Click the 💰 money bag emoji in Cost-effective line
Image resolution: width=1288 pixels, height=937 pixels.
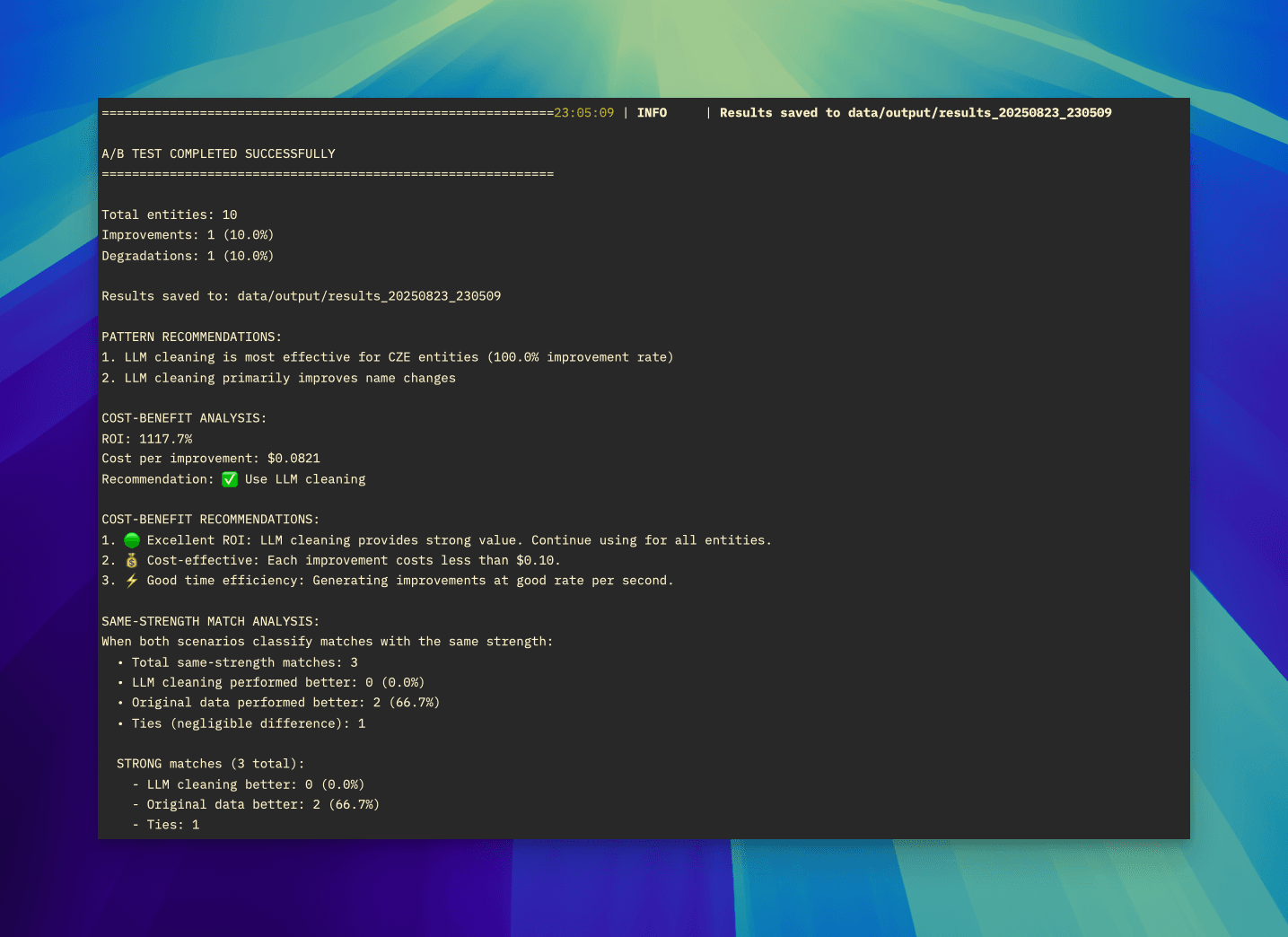pos(131,559)
